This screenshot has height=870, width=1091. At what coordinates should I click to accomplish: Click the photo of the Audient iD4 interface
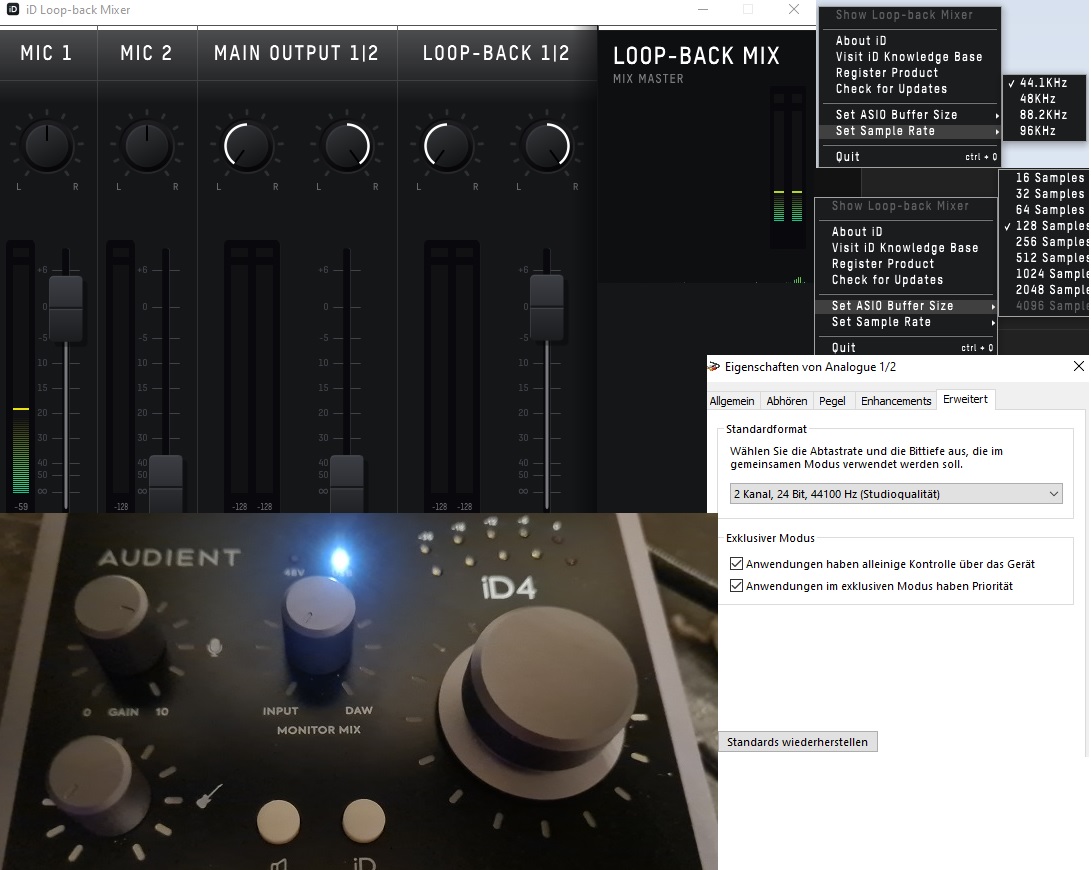[358, 692]
